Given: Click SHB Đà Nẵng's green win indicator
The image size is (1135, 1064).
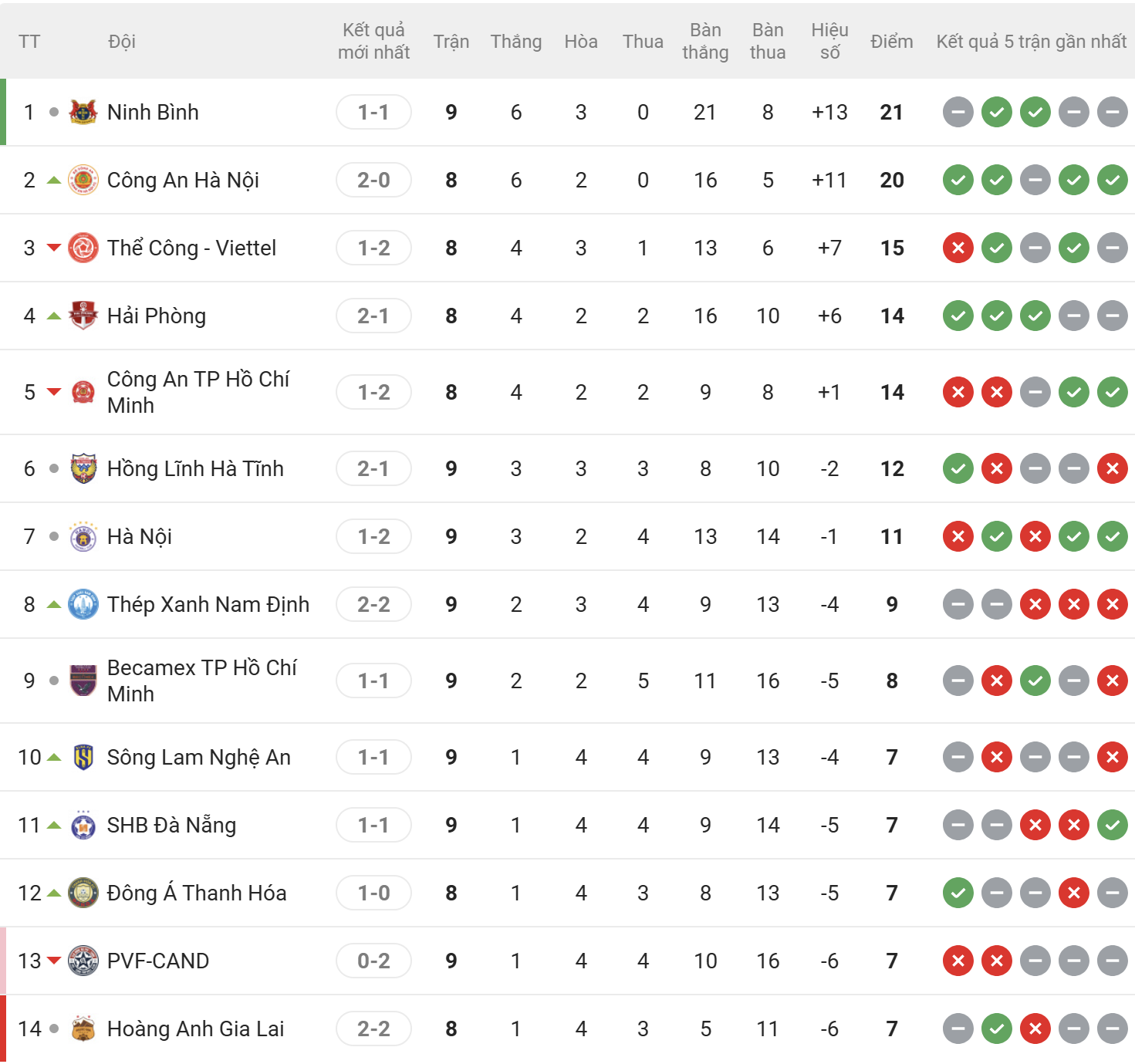Looking at the screenshot, I should 1113,825.
